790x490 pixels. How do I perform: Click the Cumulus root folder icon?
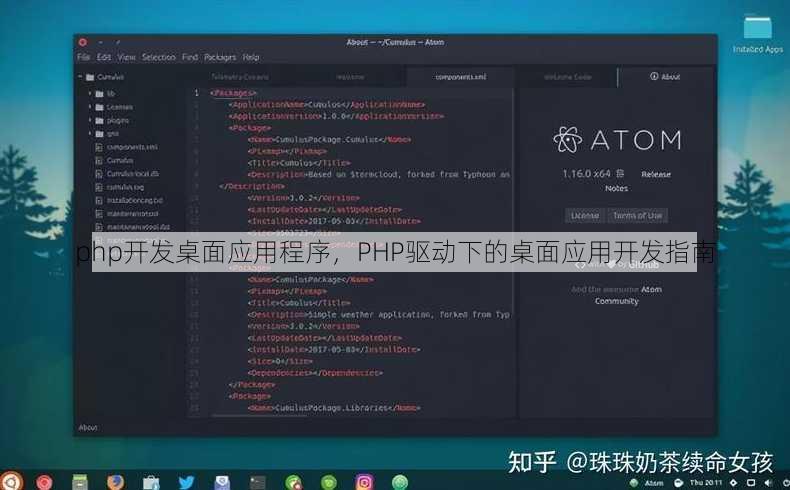coord(90,77)
